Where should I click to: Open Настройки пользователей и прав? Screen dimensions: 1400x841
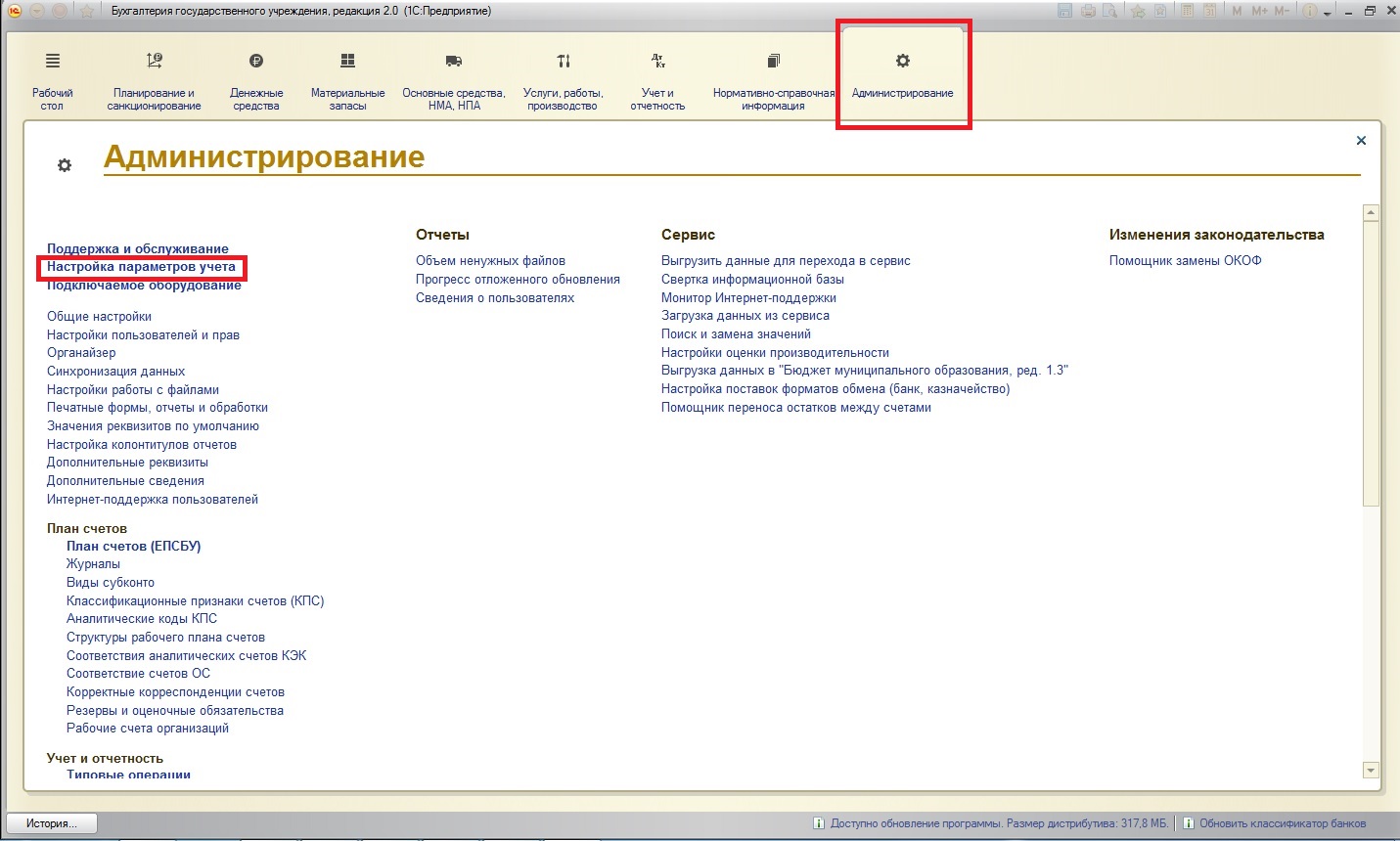pyautogui.click(x=143, y=334)
